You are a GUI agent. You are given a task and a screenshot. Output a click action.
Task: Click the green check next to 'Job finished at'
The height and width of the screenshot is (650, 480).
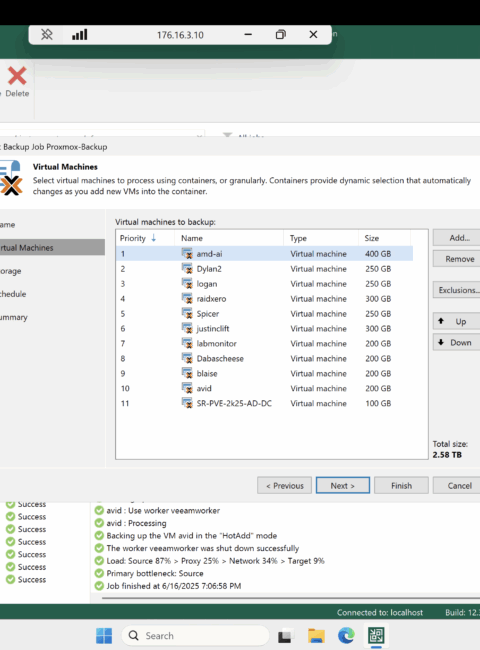pos(99,586)
